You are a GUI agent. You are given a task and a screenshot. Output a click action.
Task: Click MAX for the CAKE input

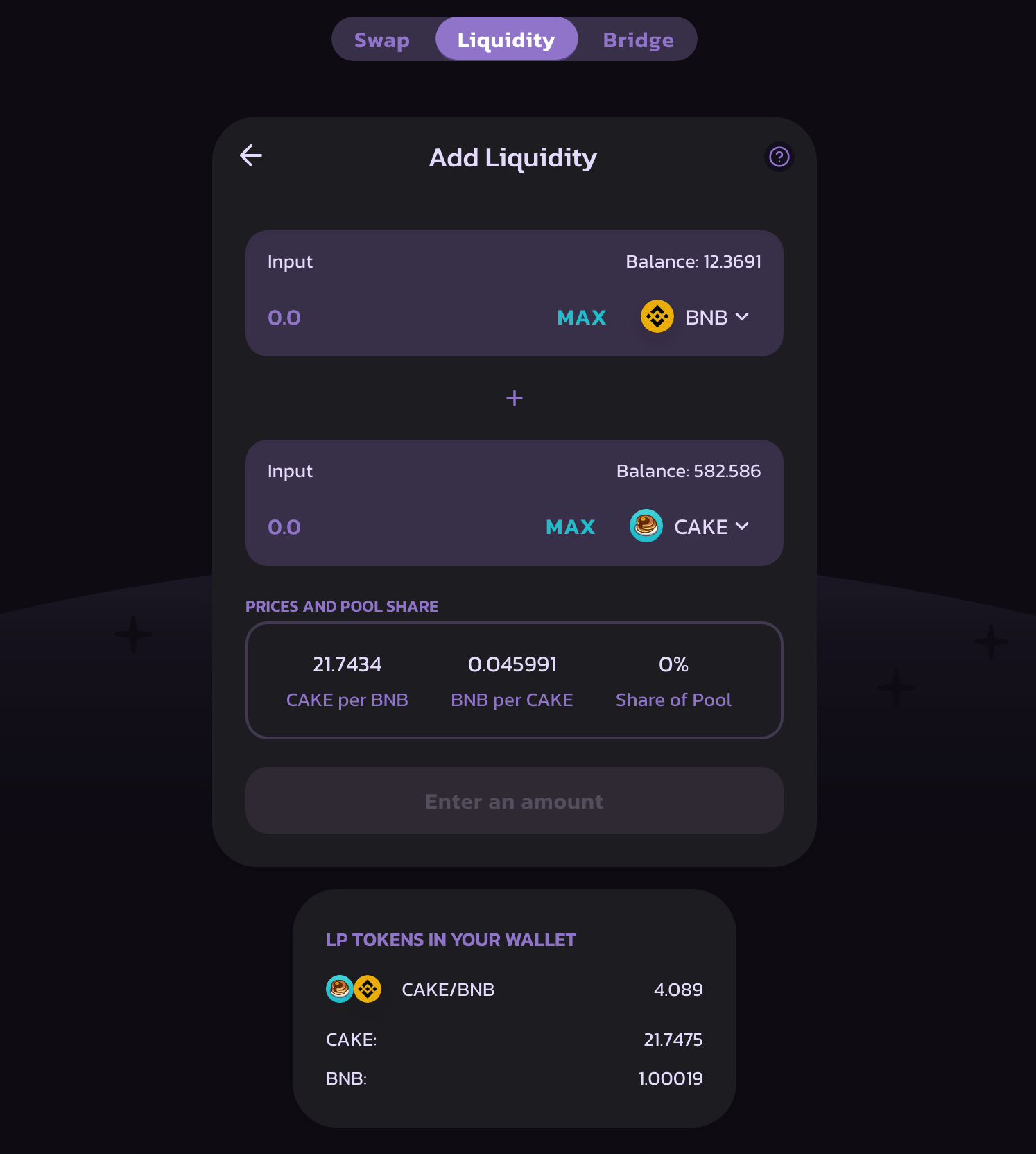coord(571,527)
